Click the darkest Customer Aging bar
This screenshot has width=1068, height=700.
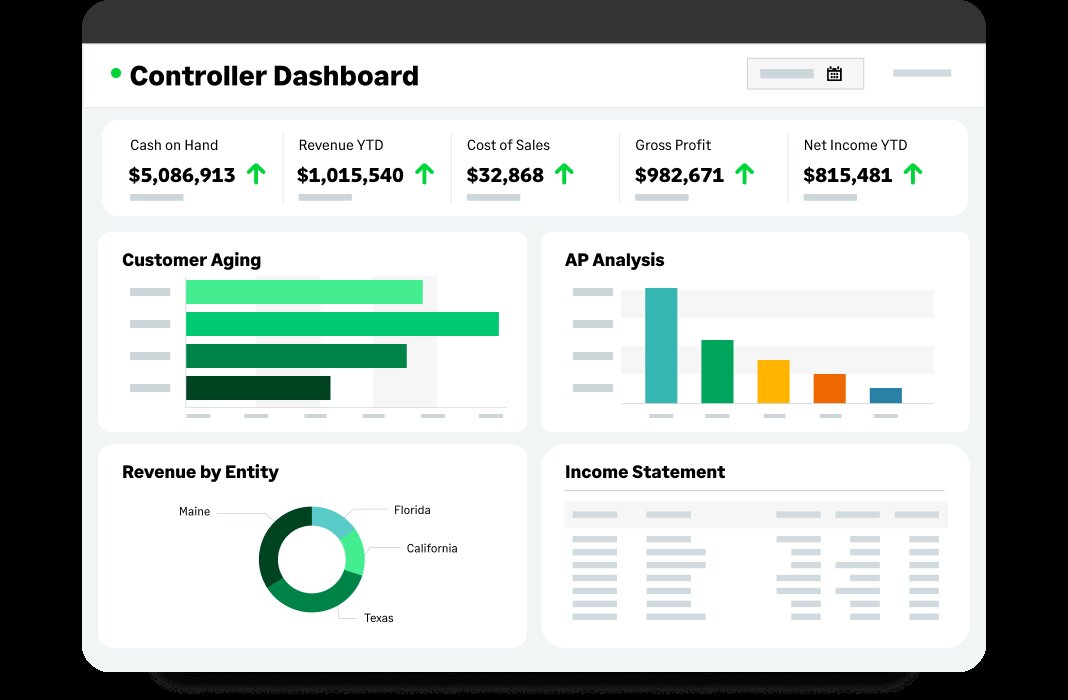258,388
